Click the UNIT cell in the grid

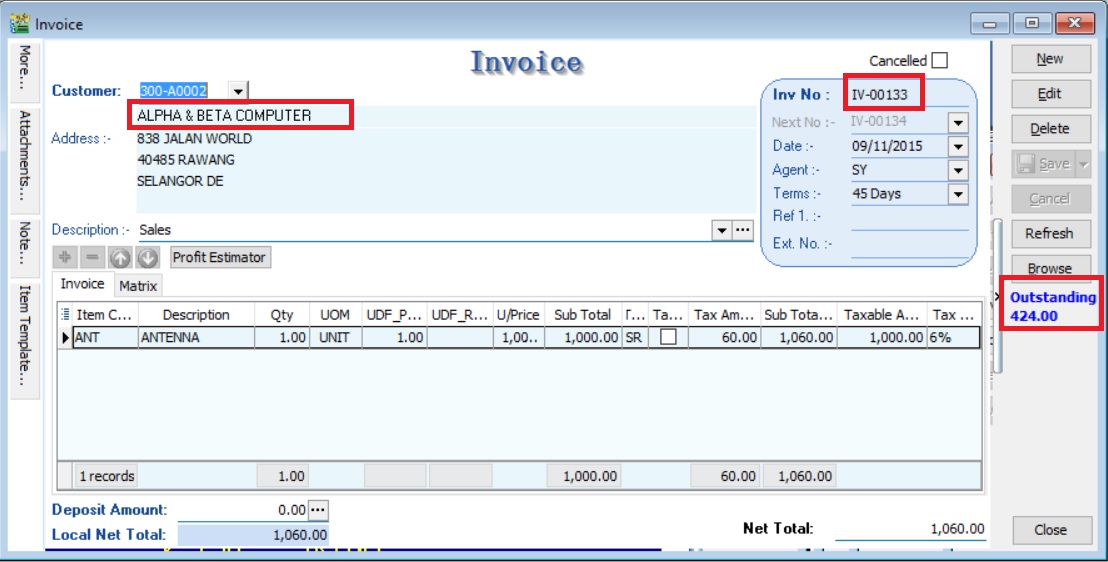[335, 338]
